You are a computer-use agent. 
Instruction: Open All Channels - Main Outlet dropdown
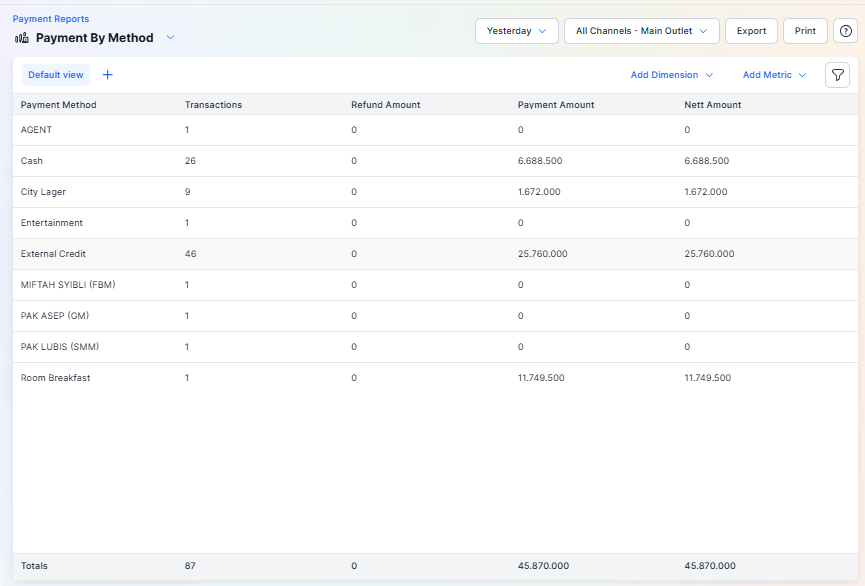(x=641, y=31)
